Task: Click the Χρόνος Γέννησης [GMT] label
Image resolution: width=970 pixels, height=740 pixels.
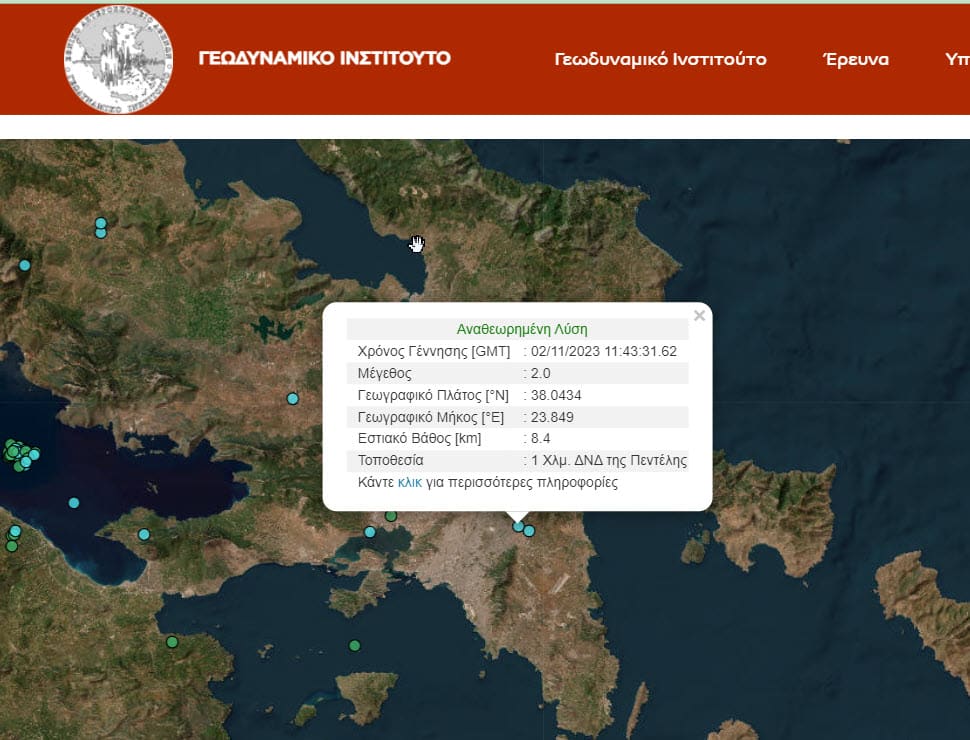Action: click(x=434, y=351)
